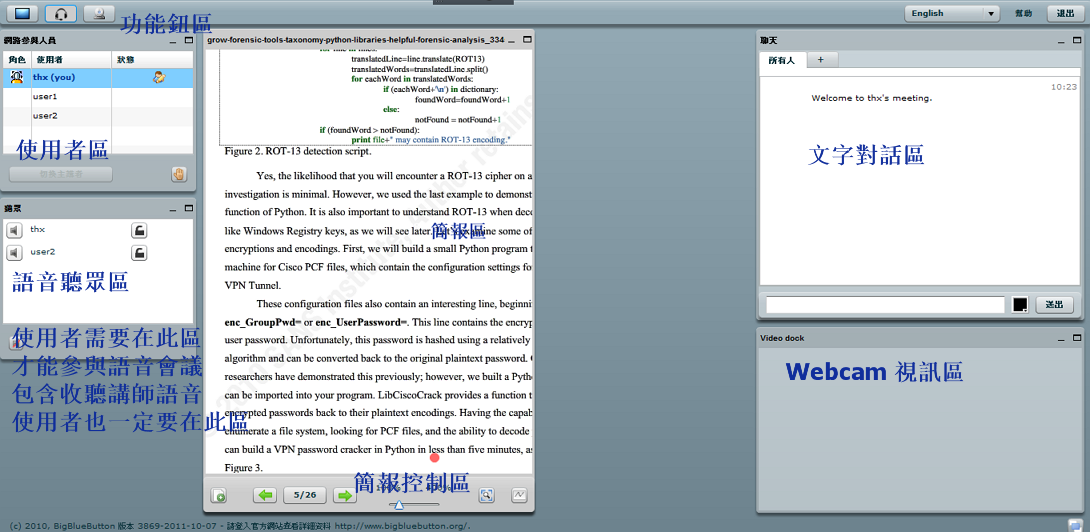The height and width of the screenshot is (532, 1090).
Task: Click the Welcome to thx's meeting message
Action: point(872,98)
